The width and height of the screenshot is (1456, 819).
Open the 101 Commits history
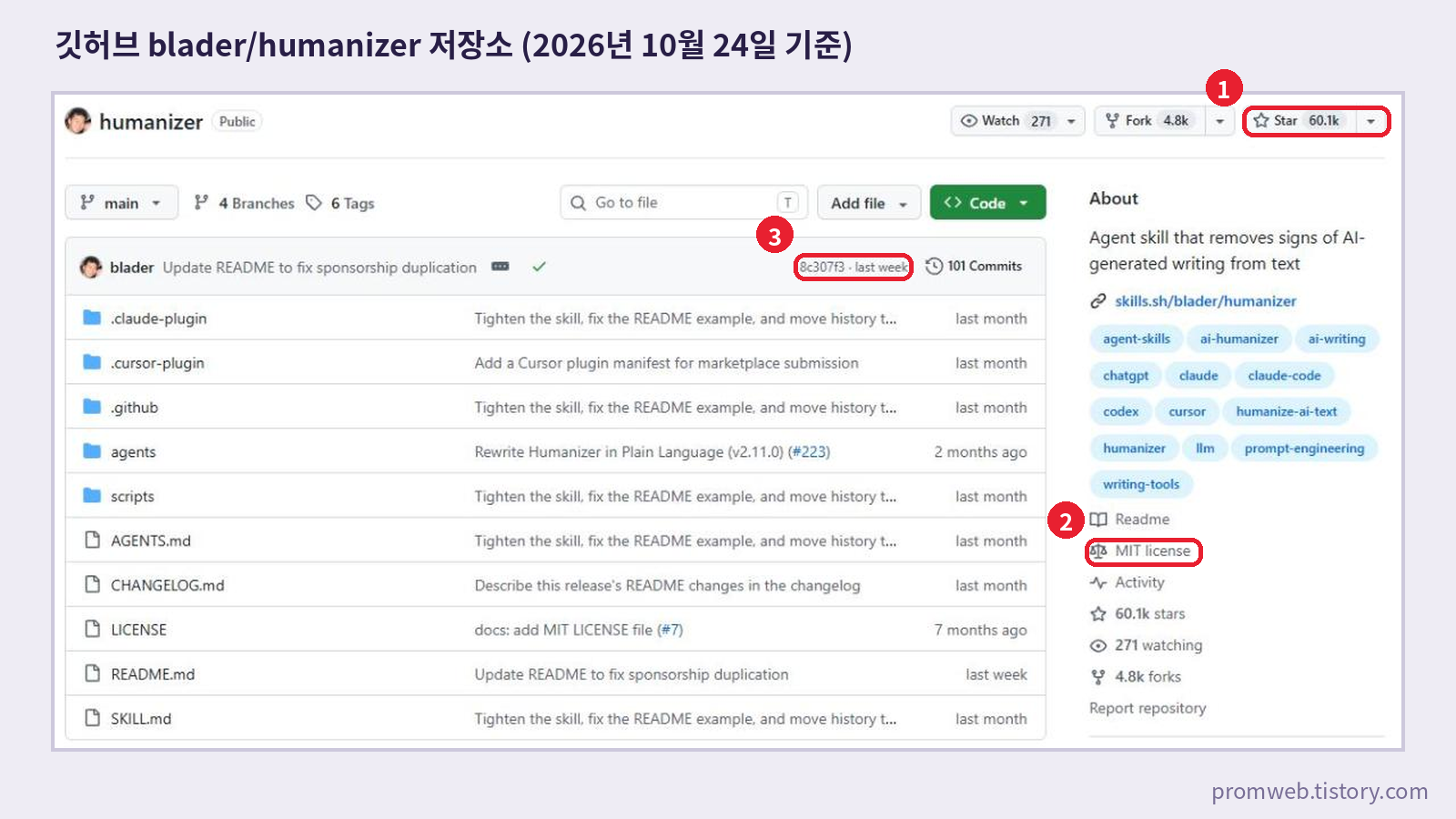click(974, 267)
